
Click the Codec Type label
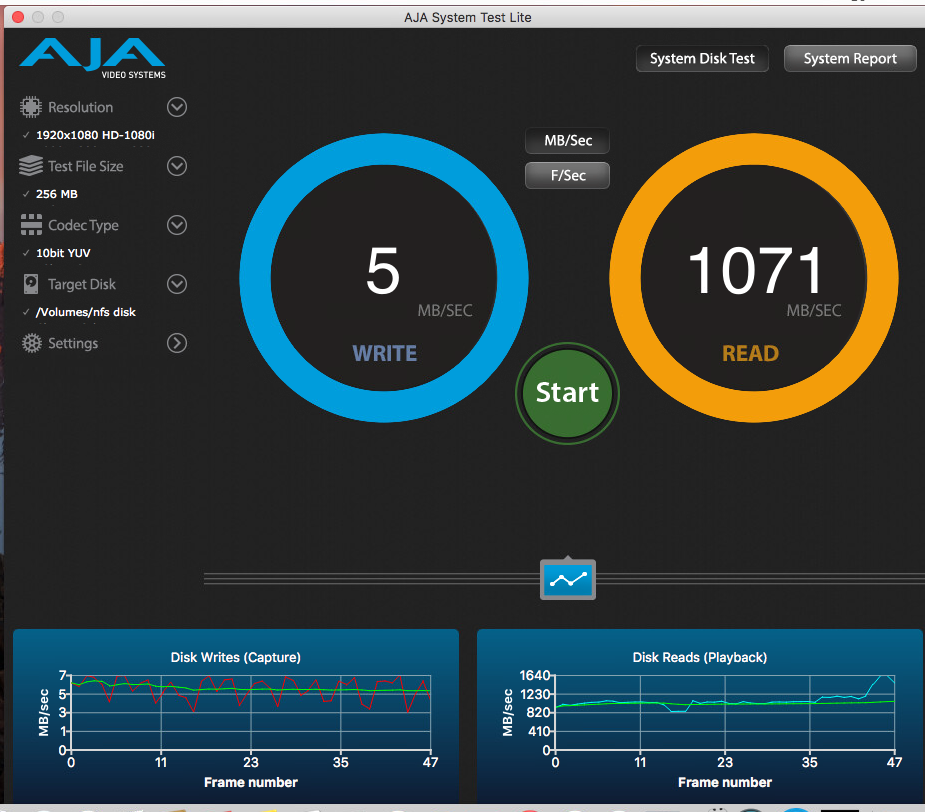click(83, 225)
